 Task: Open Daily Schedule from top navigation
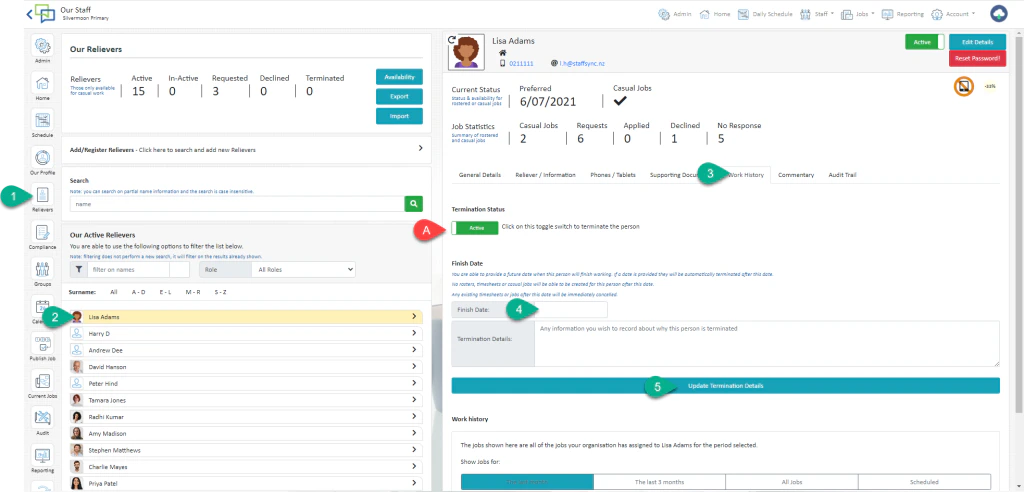(x=765, y=14)
